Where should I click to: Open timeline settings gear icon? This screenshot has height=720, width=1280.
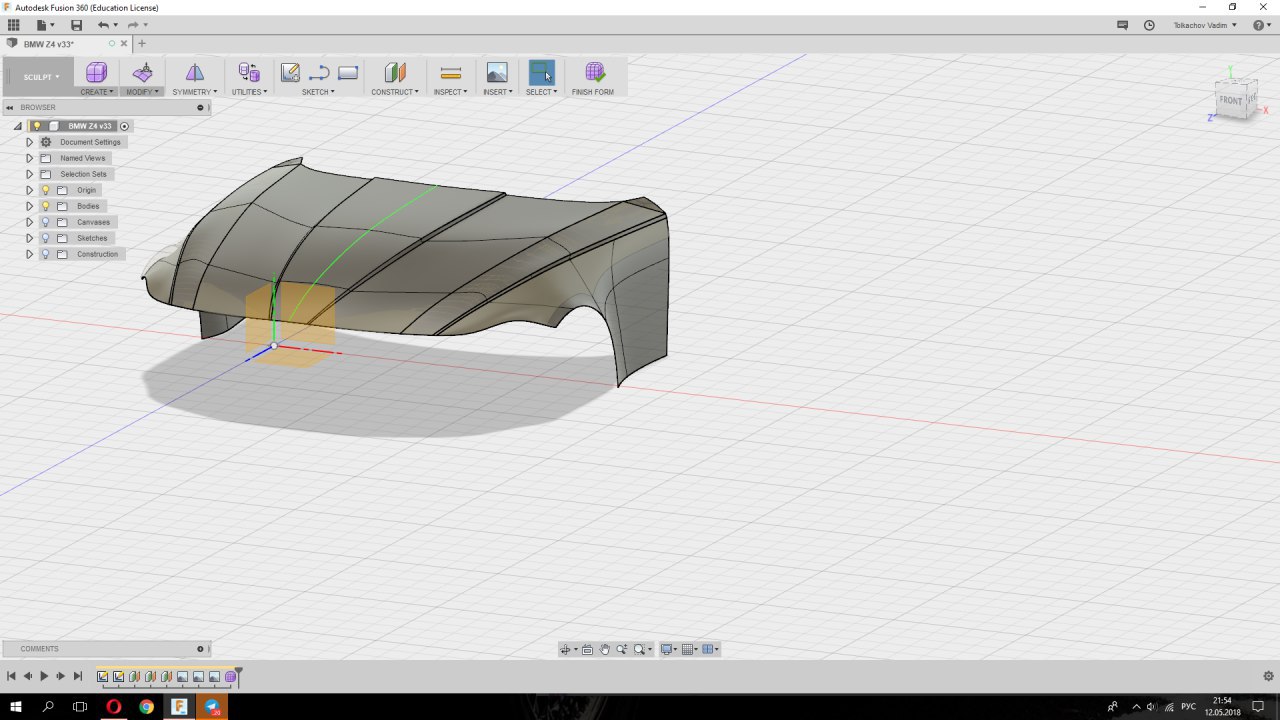[x=1268, y=676]
